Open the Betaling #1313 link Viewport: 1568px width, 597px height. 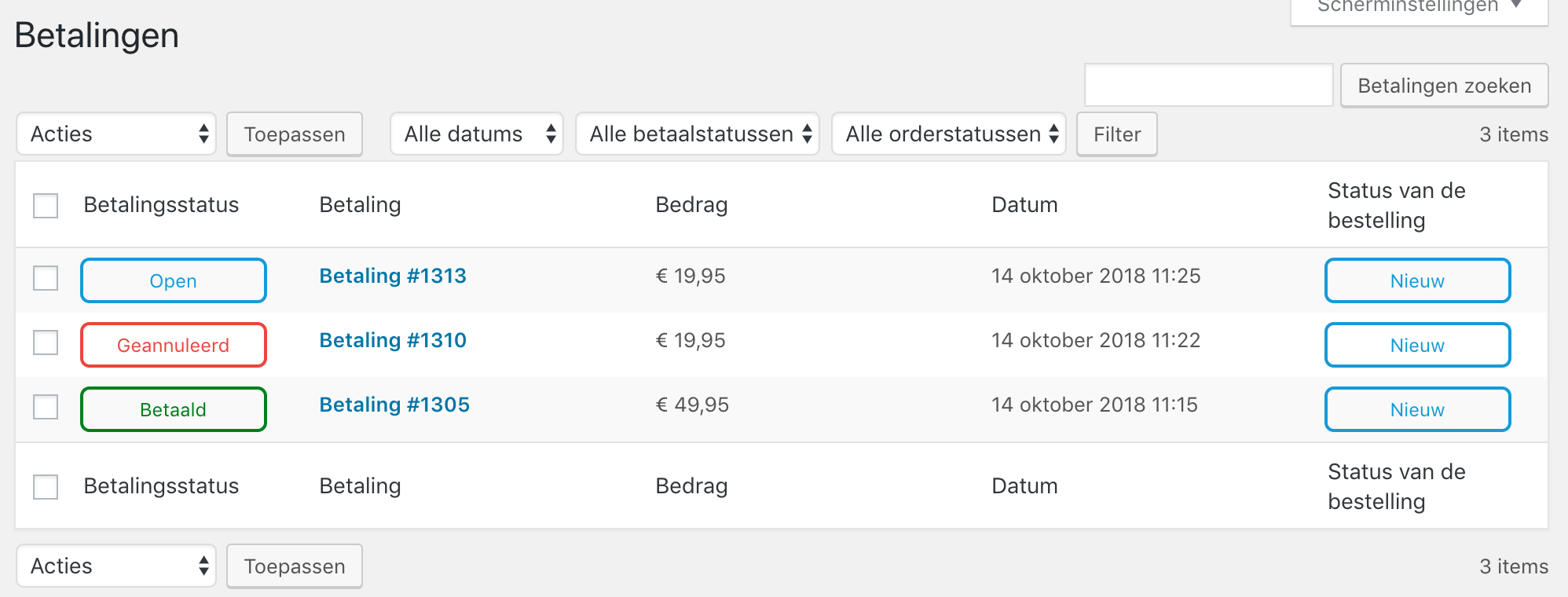tap(393, 277)
